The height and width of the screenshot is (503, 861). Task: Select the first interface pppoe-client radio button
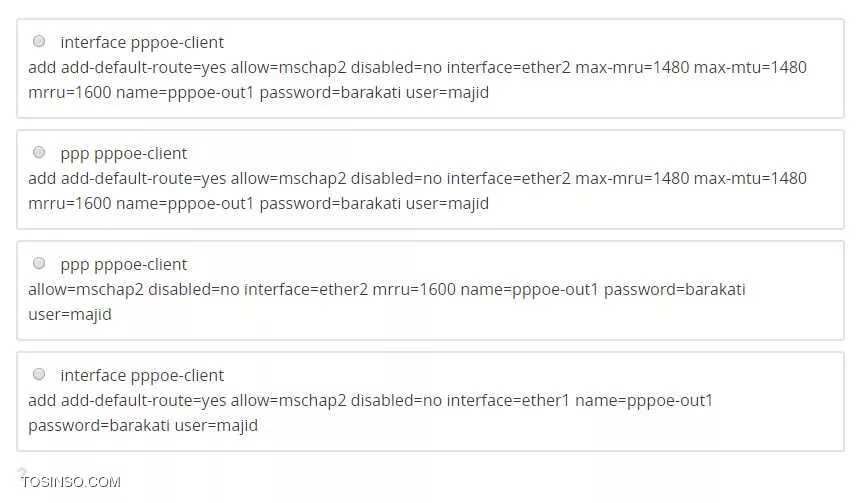pyautogui.click(x=39, y=41)
